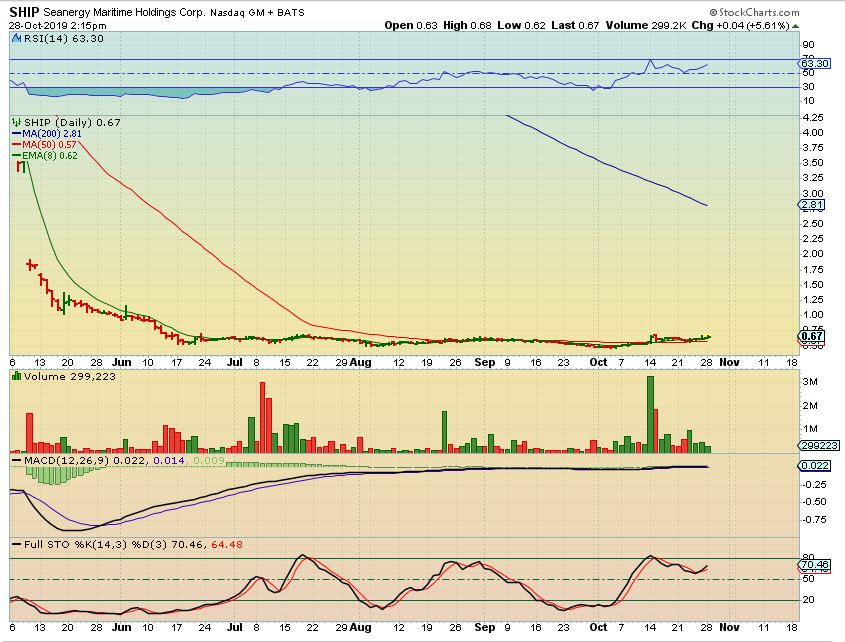845x642 pixels.
Task: Click the Jul label on the price date axis
Action: [234, 362]
